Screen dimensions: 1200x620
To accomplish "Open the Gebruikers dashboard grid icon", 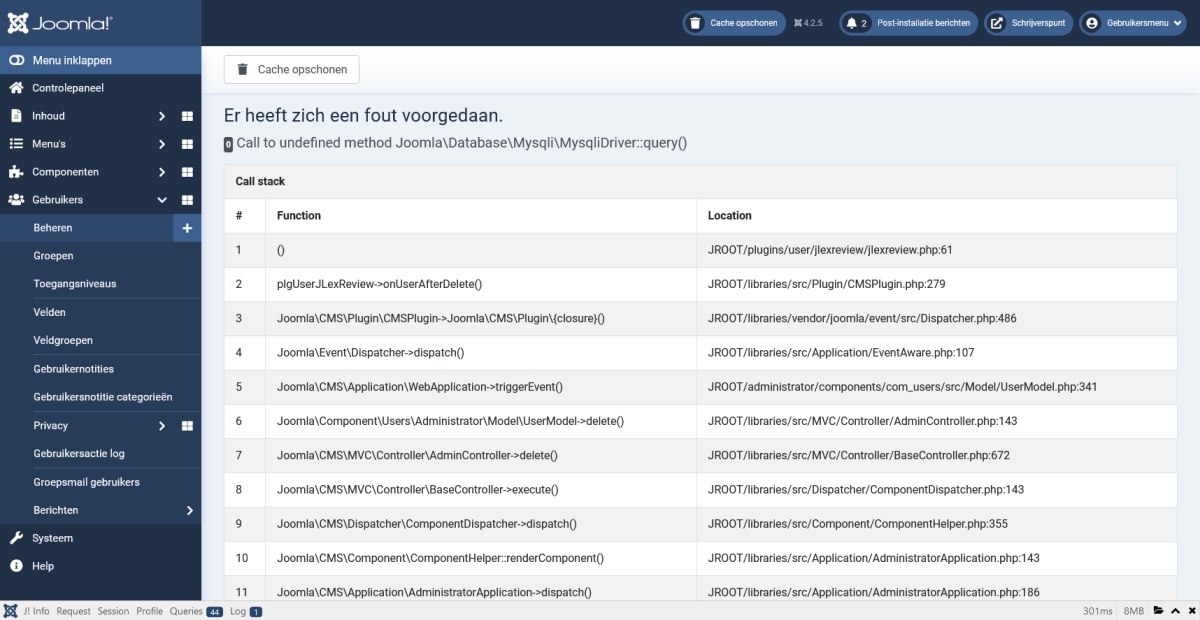I will point(187,200).
